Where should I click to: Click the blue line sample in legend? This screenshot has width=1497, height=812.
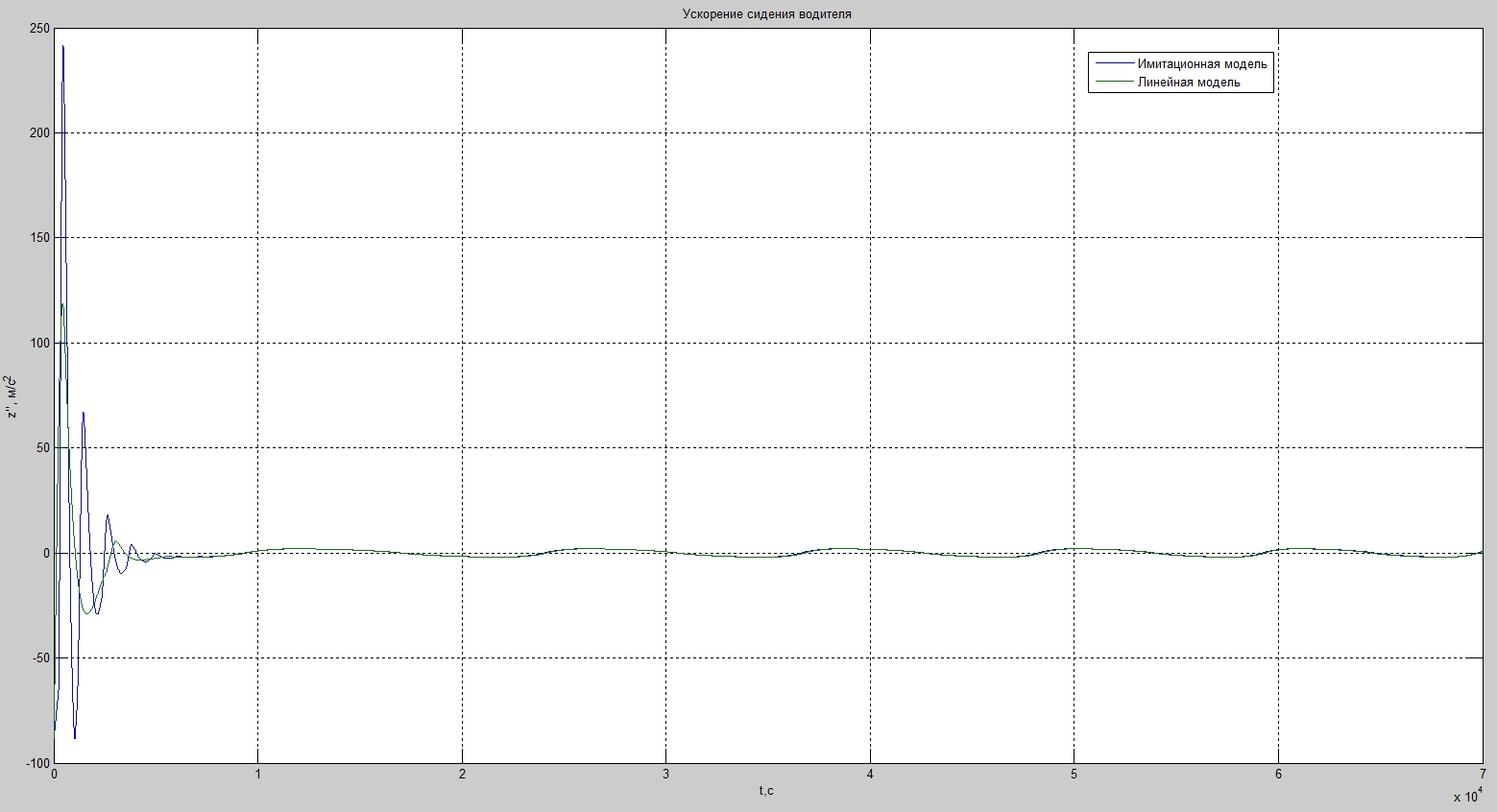tap(1112, 64)
